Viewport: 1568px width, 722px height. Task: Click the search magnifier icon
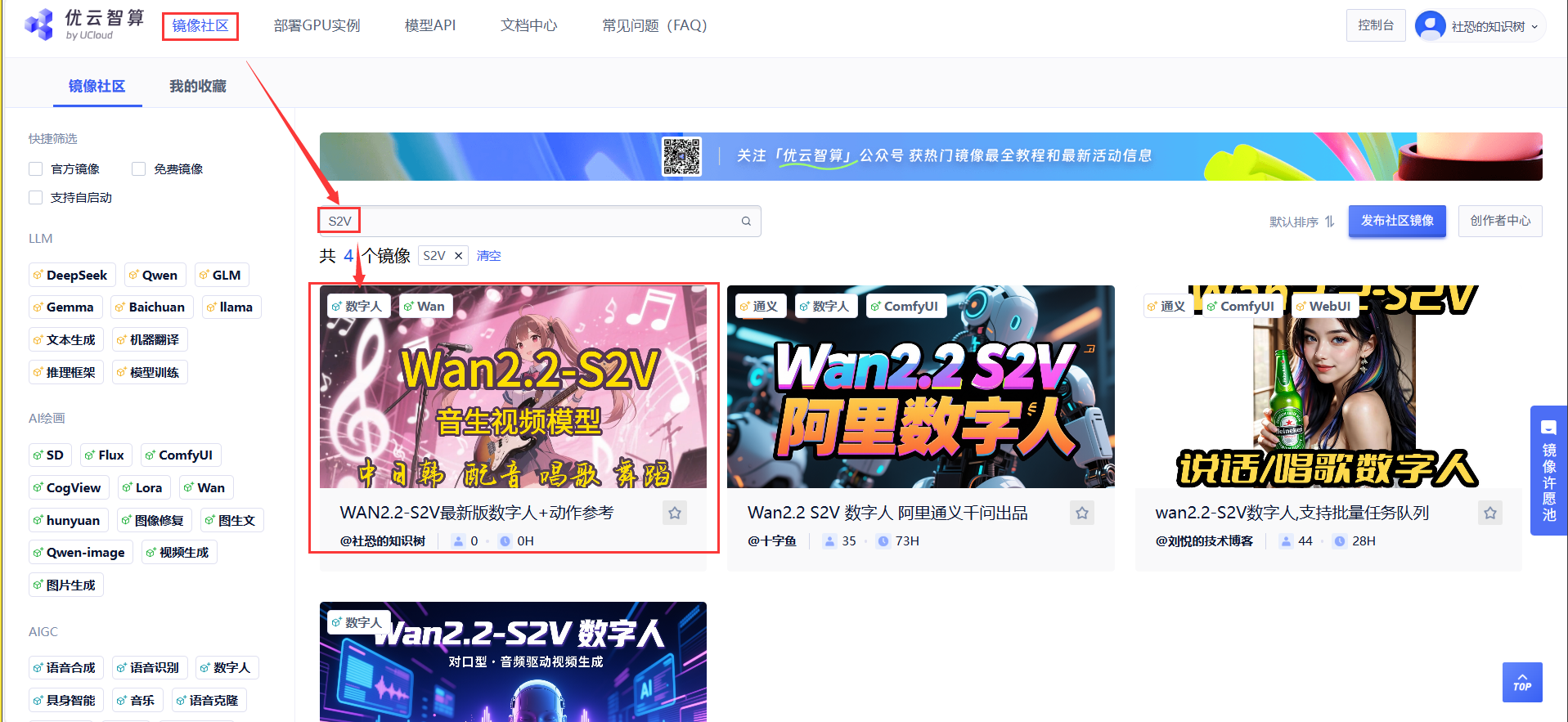pos(746,221)
